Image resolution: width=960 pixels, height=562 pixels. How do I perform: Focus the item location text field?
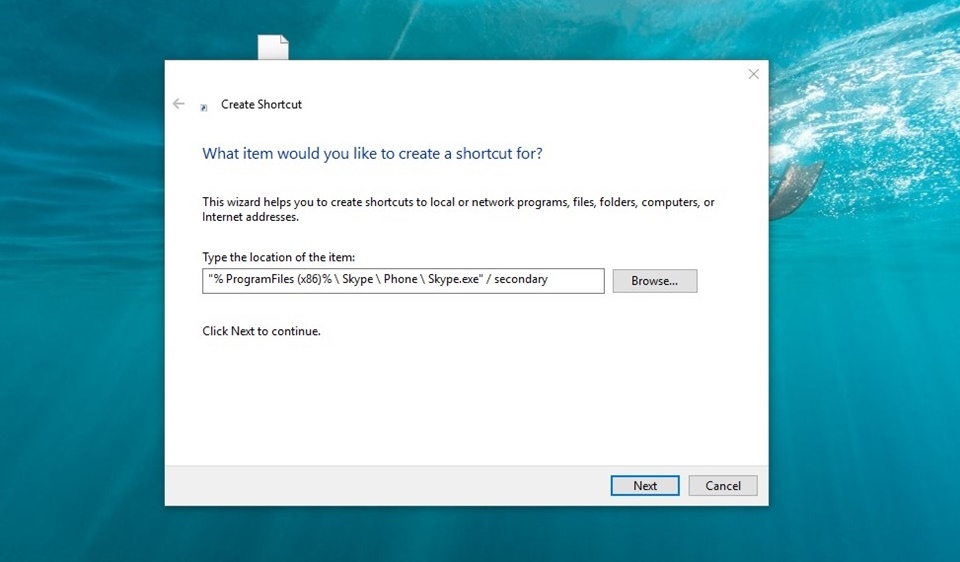click(x=403, y=280)
